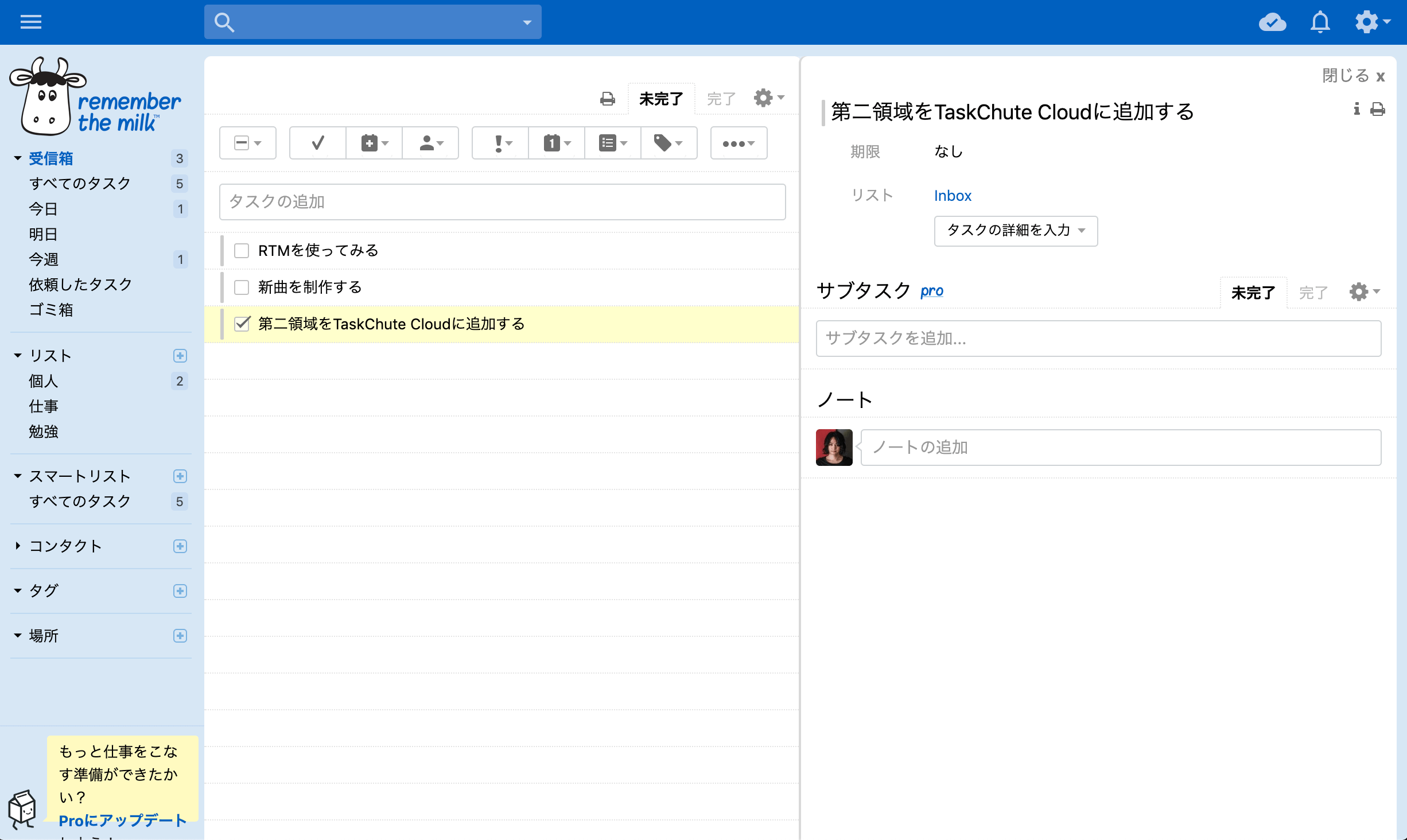Check the RTMを使ってみる checkbox
The width and height of the screenshot is (1407, 840).
click(x=242, y=251)
